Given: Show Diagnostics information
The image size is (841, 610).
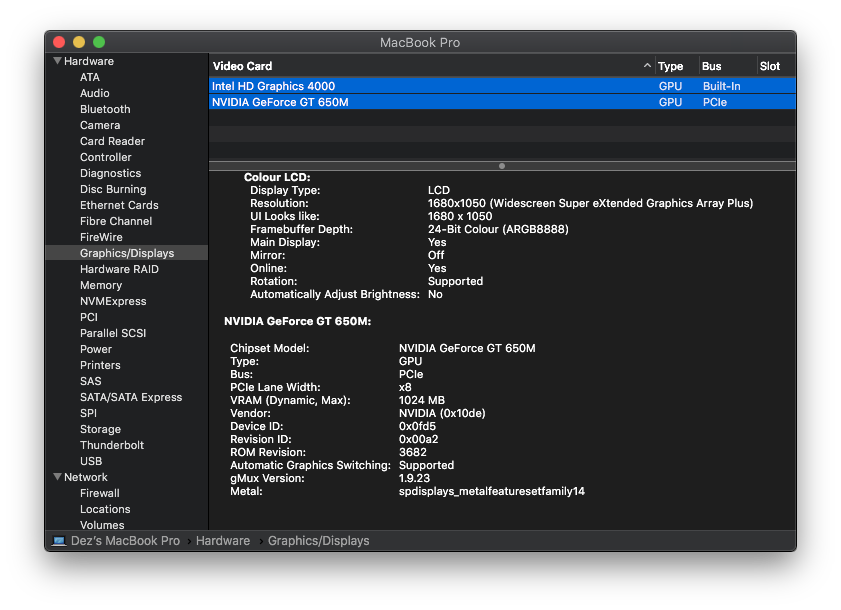Looking at the screenshot, I should 110,173.
